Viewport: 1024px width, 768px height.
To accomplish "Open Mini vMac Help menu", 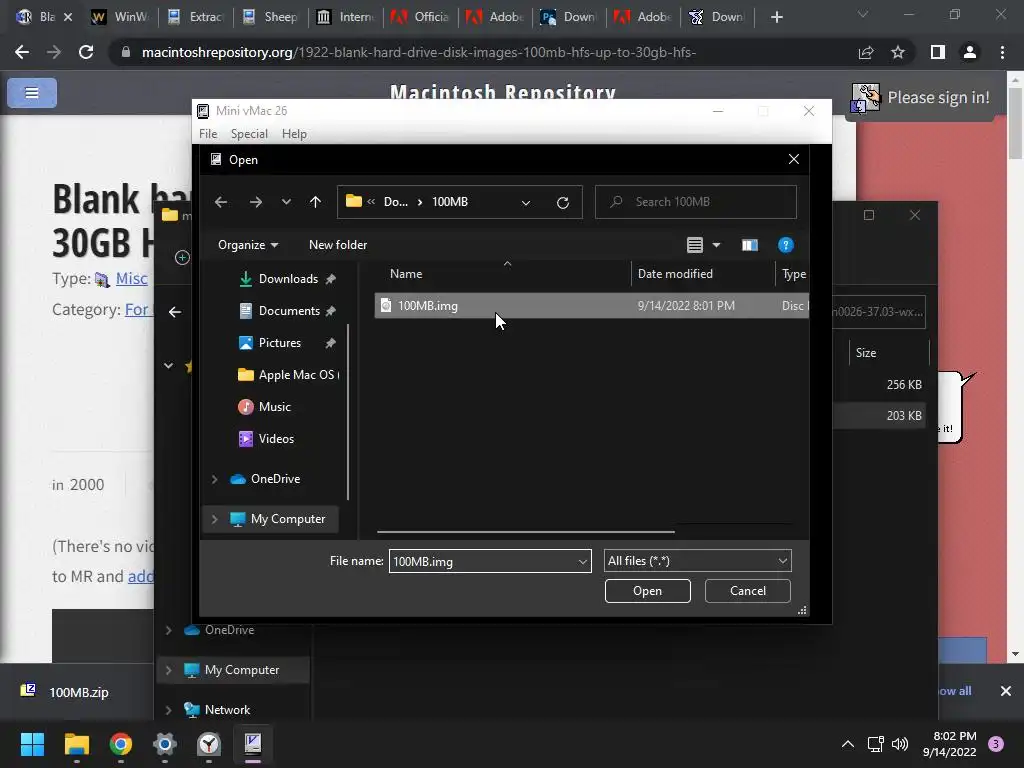I will (294, 134).
